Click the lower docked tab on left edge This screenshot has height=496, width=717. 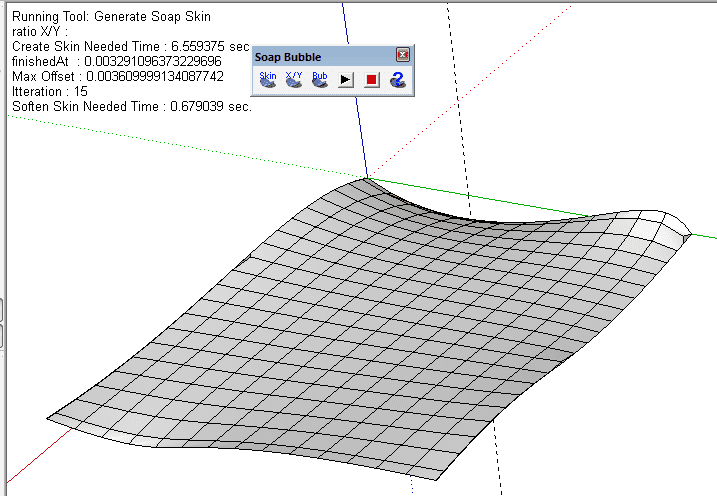[x=3, y=335]
